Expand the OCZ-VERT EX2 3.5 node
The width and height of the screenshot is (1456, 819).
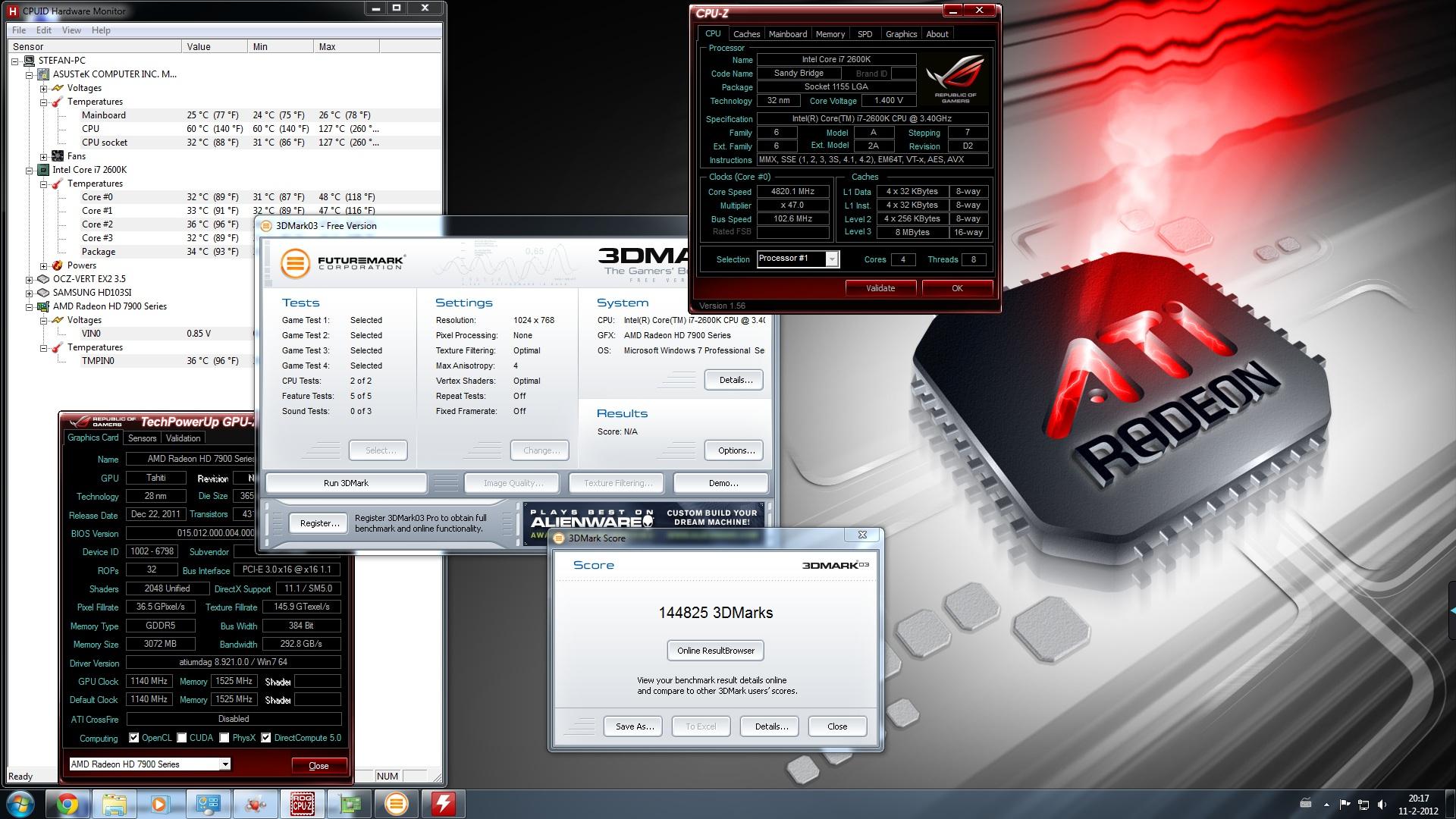30,279
